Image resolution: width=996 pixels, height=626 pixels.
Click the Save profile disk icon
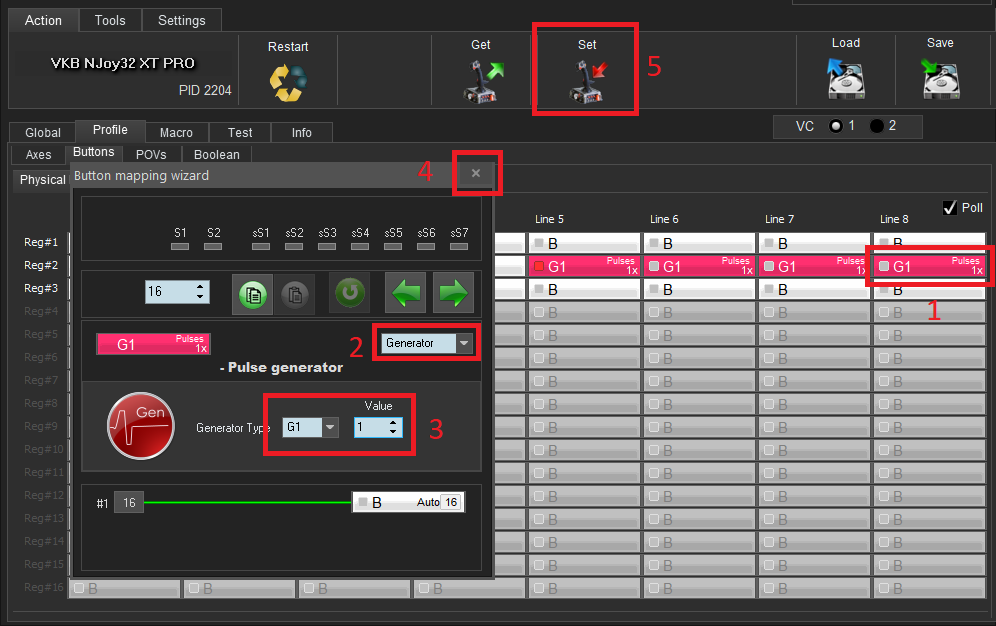point(939,80)
